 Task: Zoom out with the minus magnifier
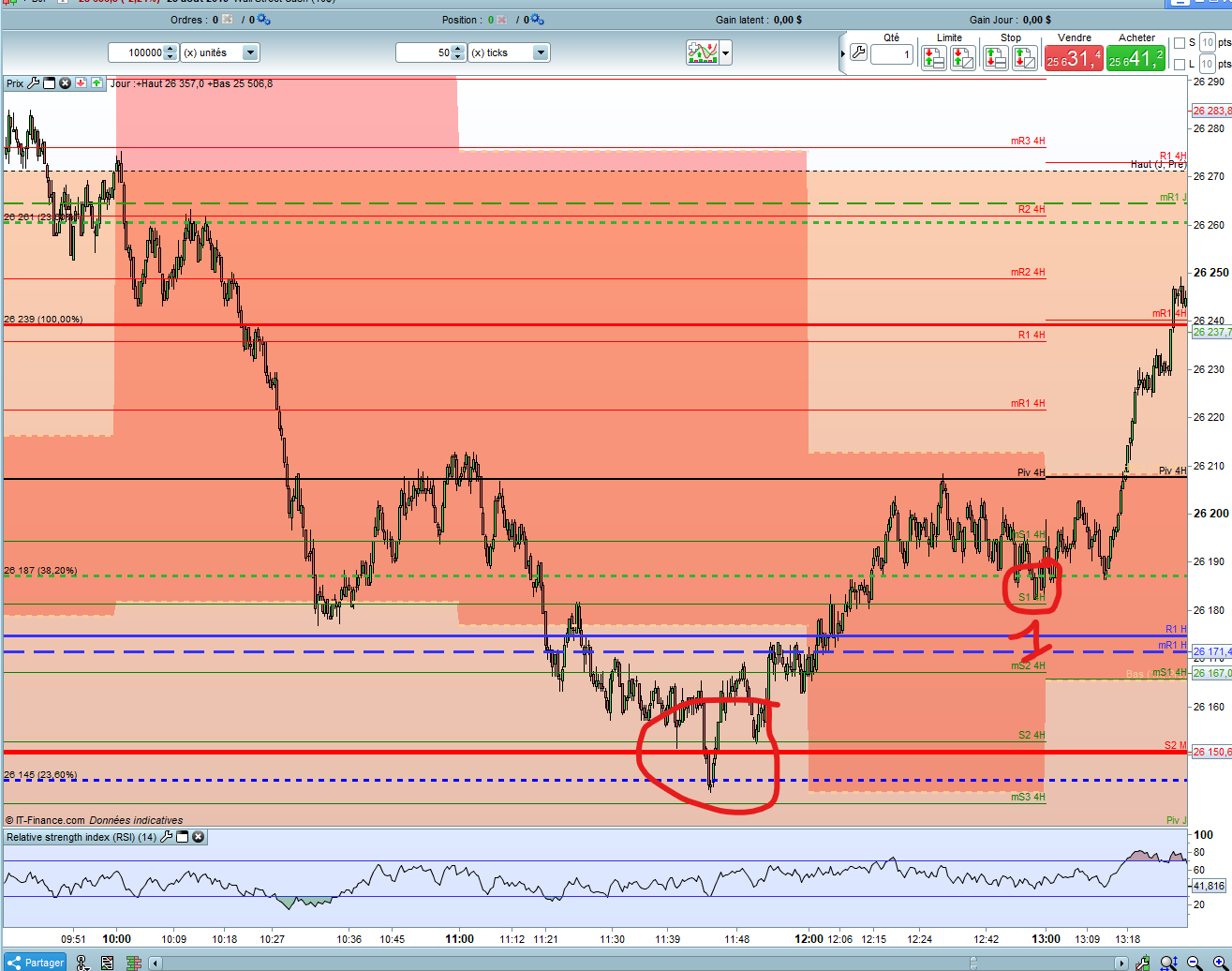pos(1195,963)
